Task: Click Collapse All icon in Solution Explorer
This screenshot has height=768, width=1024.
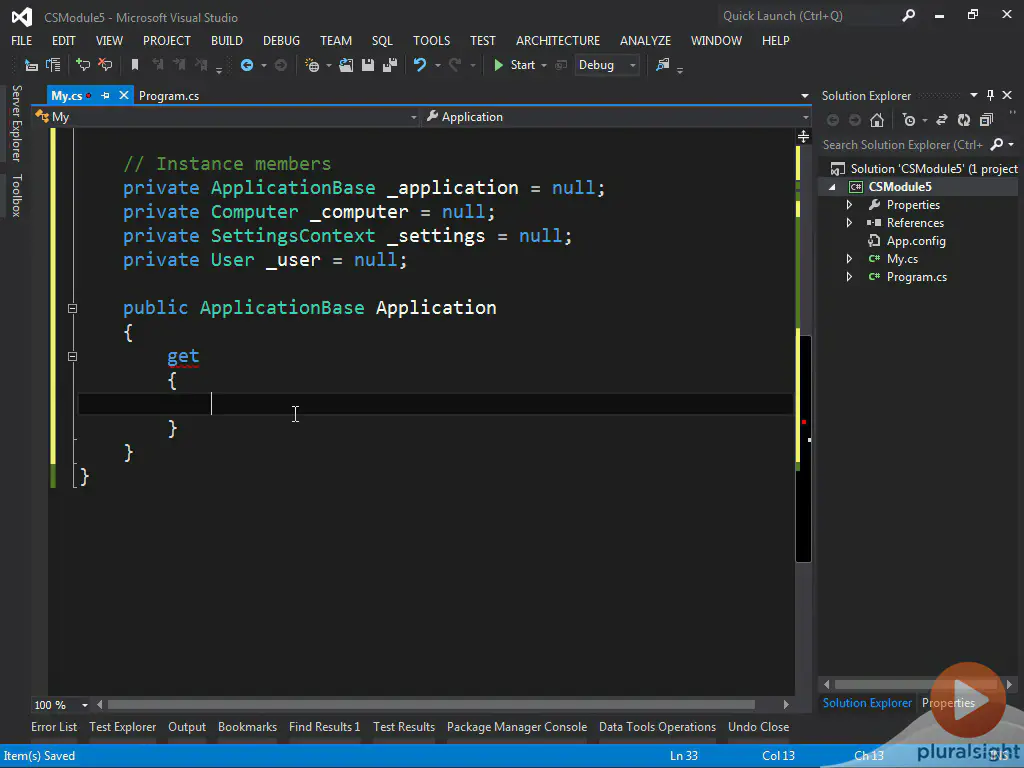Action: click(x=986, y=120)
